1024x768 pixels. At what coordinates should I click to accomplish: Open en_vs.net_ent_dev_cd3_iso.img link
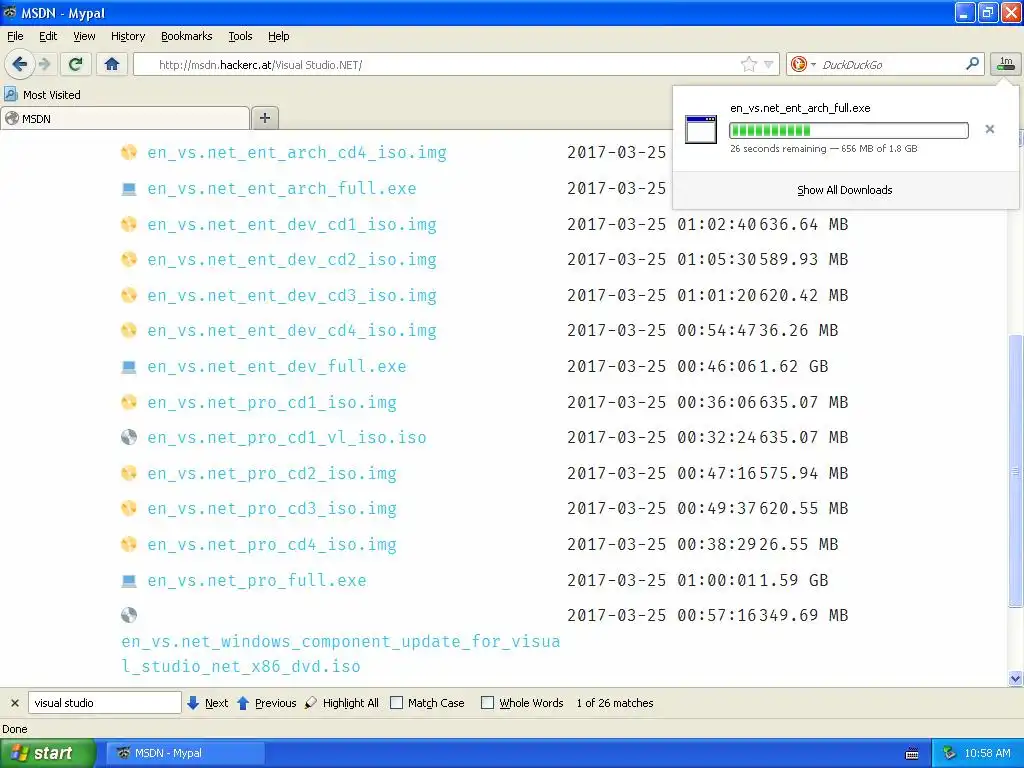[x=292, y=296]
